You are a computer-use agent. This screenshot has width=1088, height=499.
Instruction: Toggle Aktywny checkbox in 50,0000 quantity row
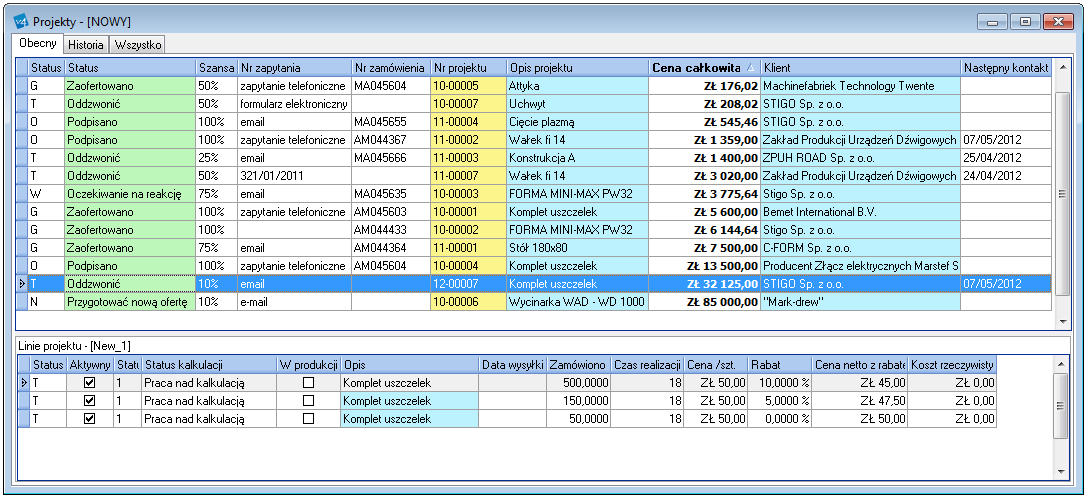90,418
